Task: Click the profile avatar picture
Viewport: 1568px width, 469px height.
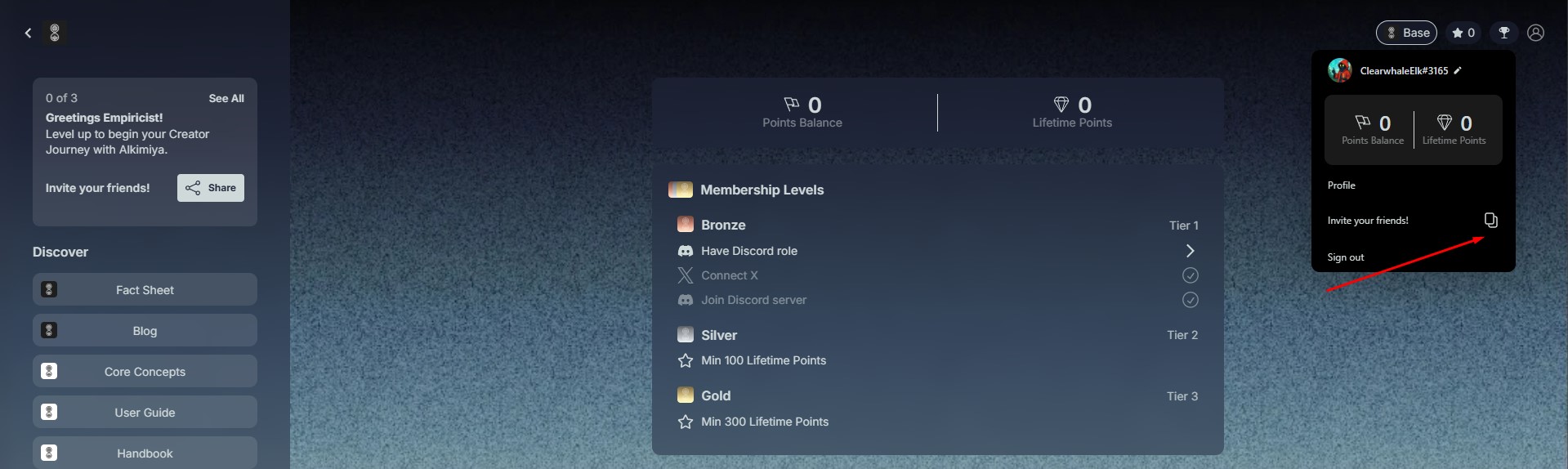Action: click(x=1340, y=71)
